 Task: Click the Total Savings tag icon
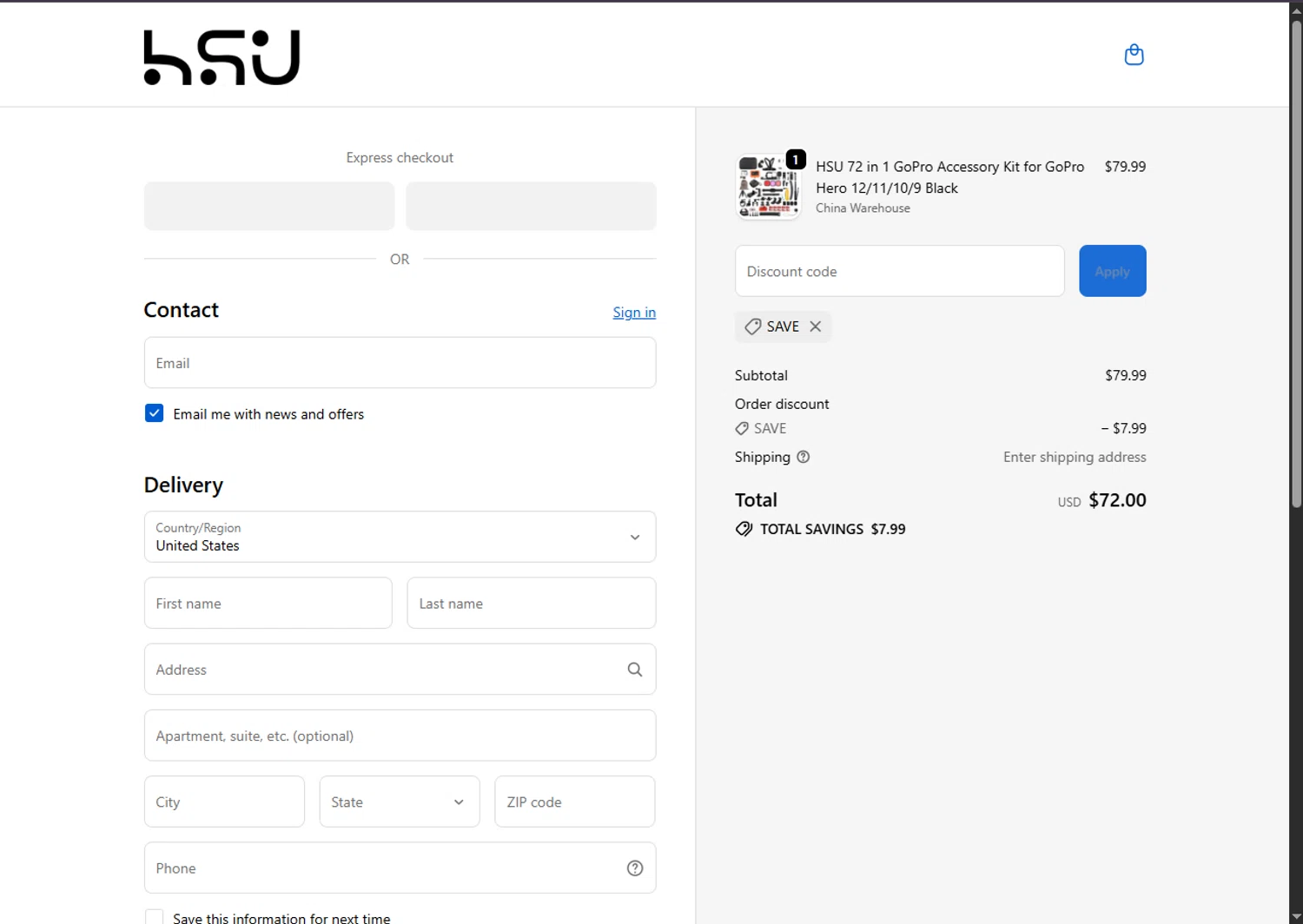[744, 529]
